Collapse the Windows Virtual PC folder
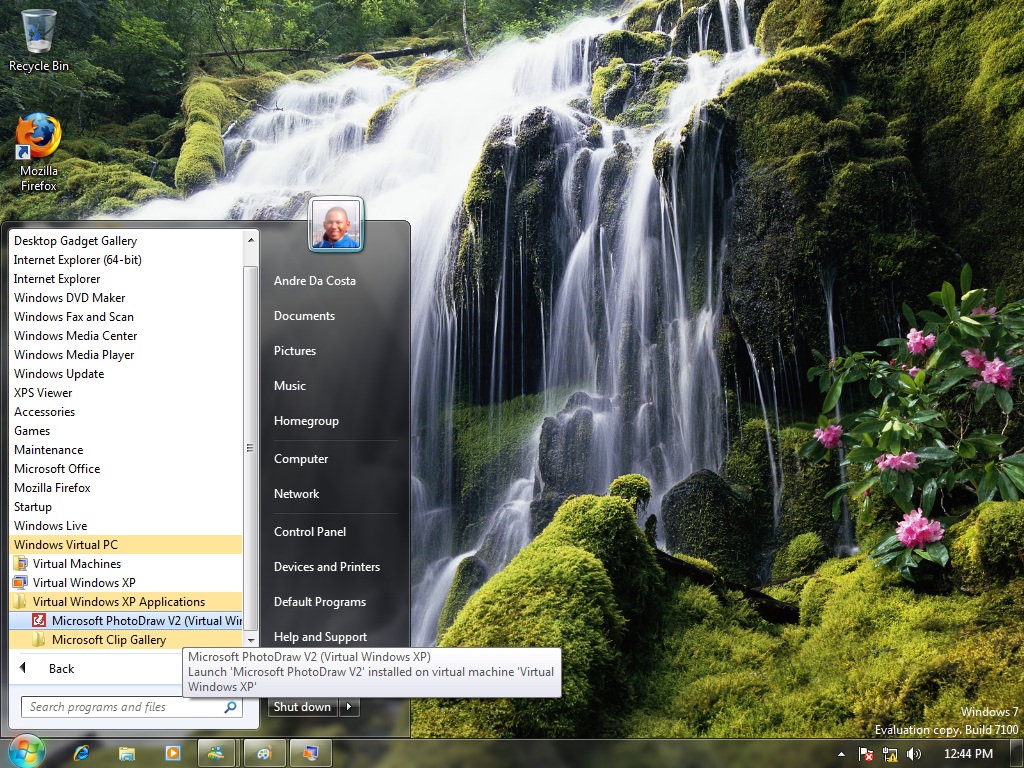The image size is (1024, 768). 125,545
